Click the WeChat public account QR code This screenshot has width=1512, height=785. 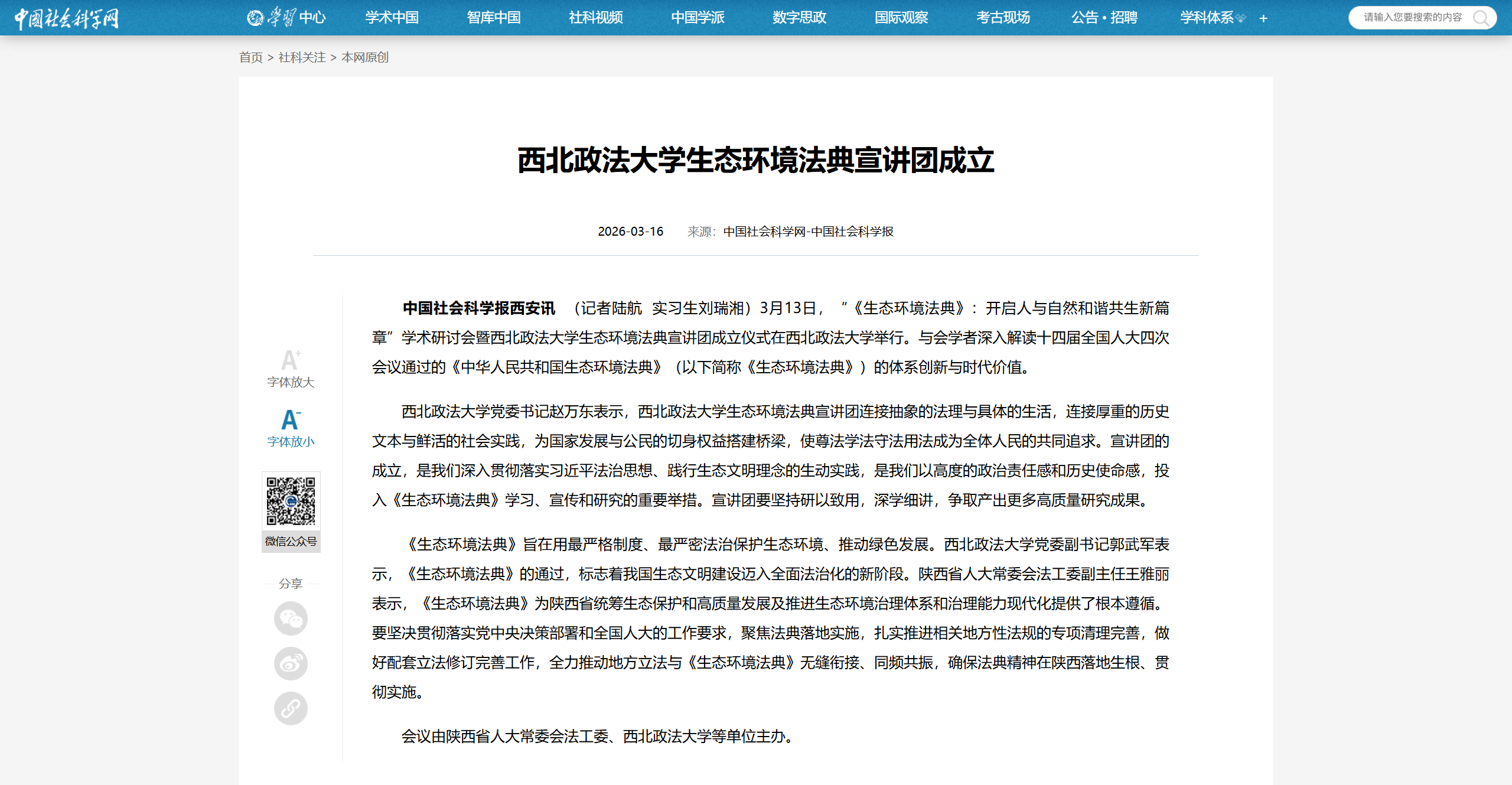click(291, 501)
